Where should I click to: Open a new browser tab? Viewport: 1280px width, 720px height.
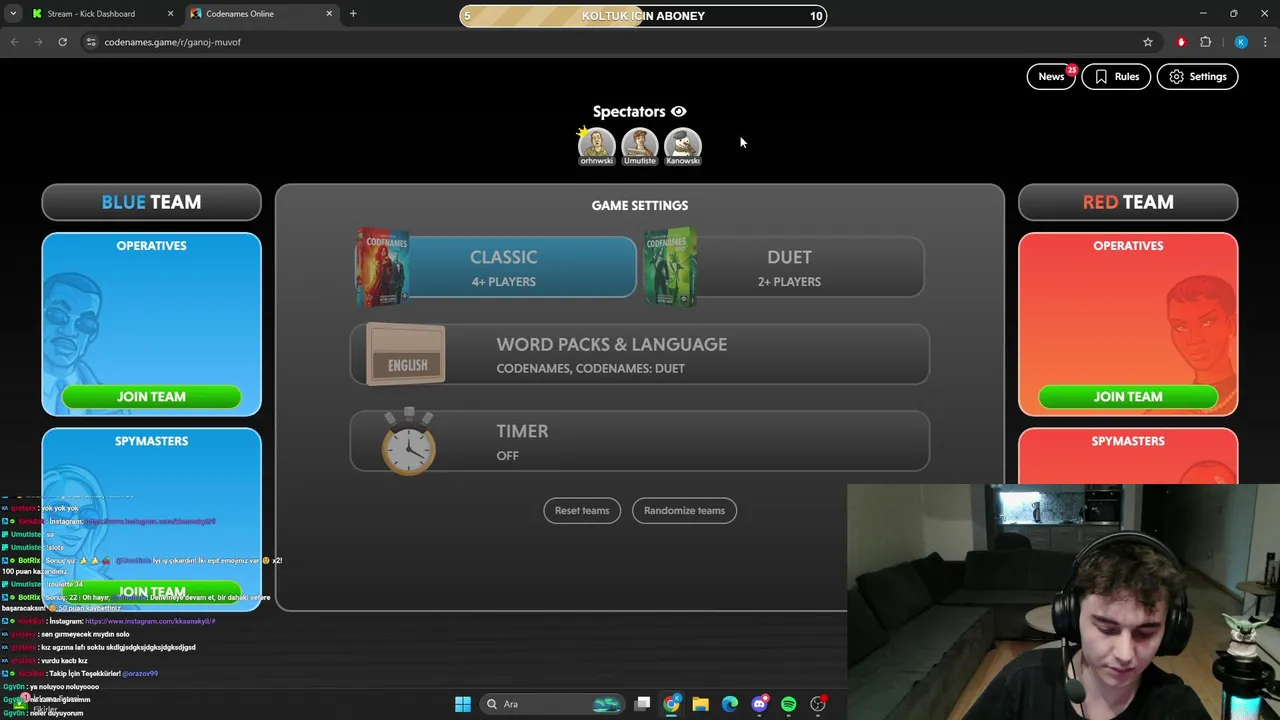[353, 14]
